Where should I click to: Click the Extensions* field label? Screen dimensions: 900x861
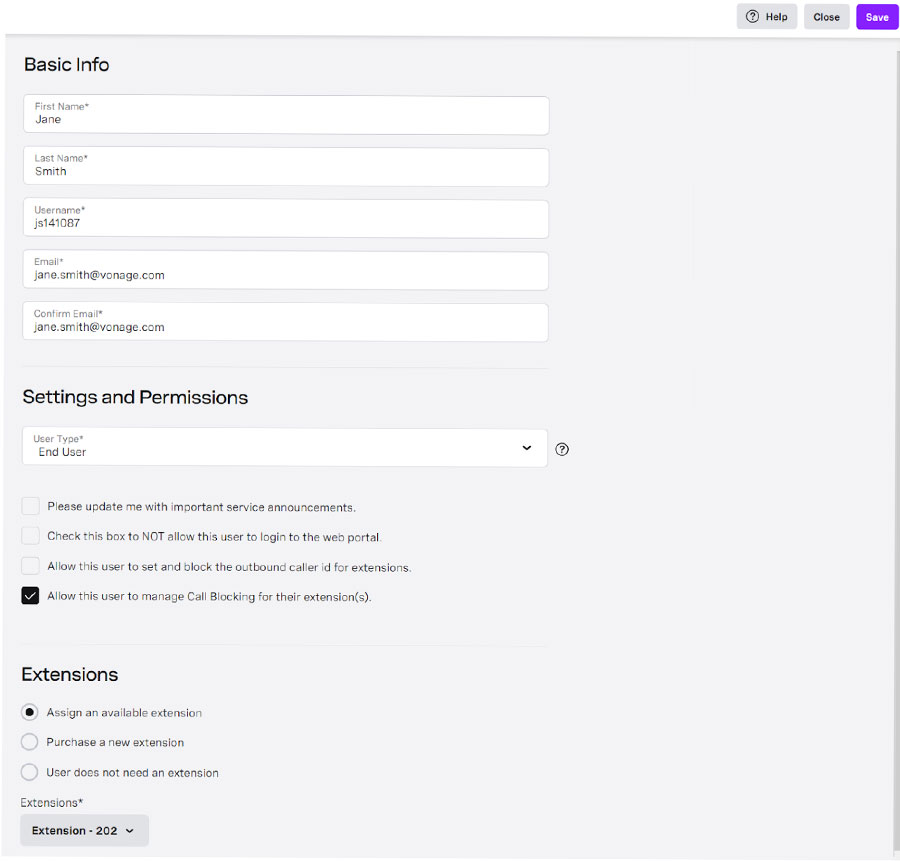point(52,802)
